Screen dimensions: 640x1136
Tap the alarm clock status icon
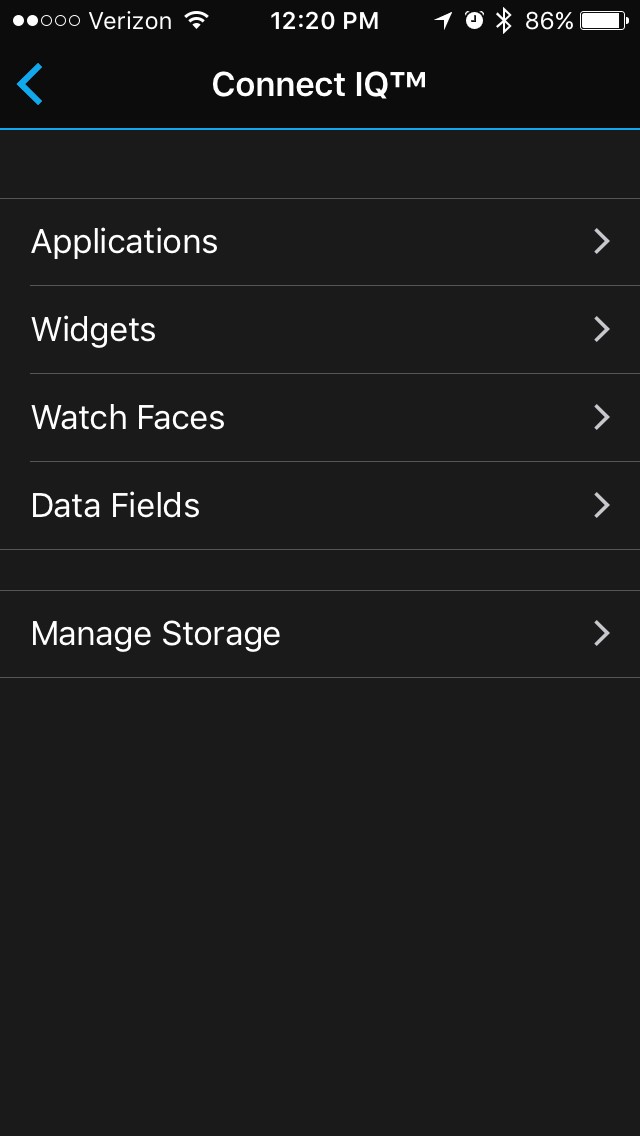tap(474, 20)
